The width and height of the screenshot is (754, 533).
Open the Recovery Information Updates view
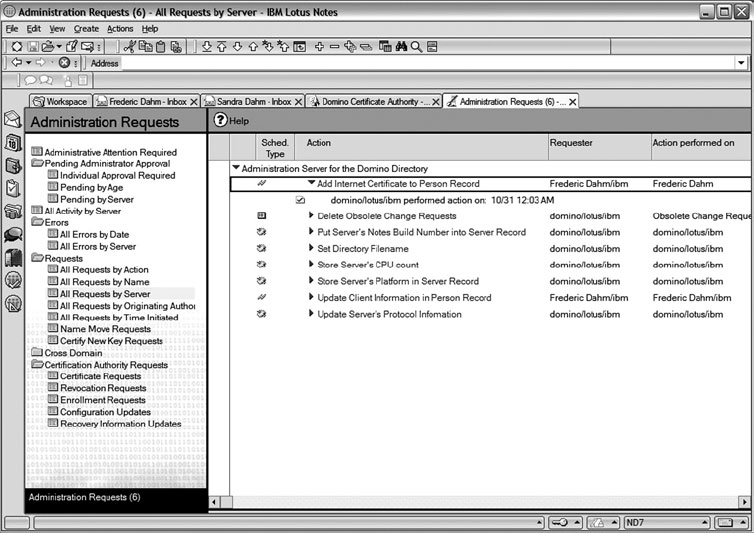tap(120, 423)
